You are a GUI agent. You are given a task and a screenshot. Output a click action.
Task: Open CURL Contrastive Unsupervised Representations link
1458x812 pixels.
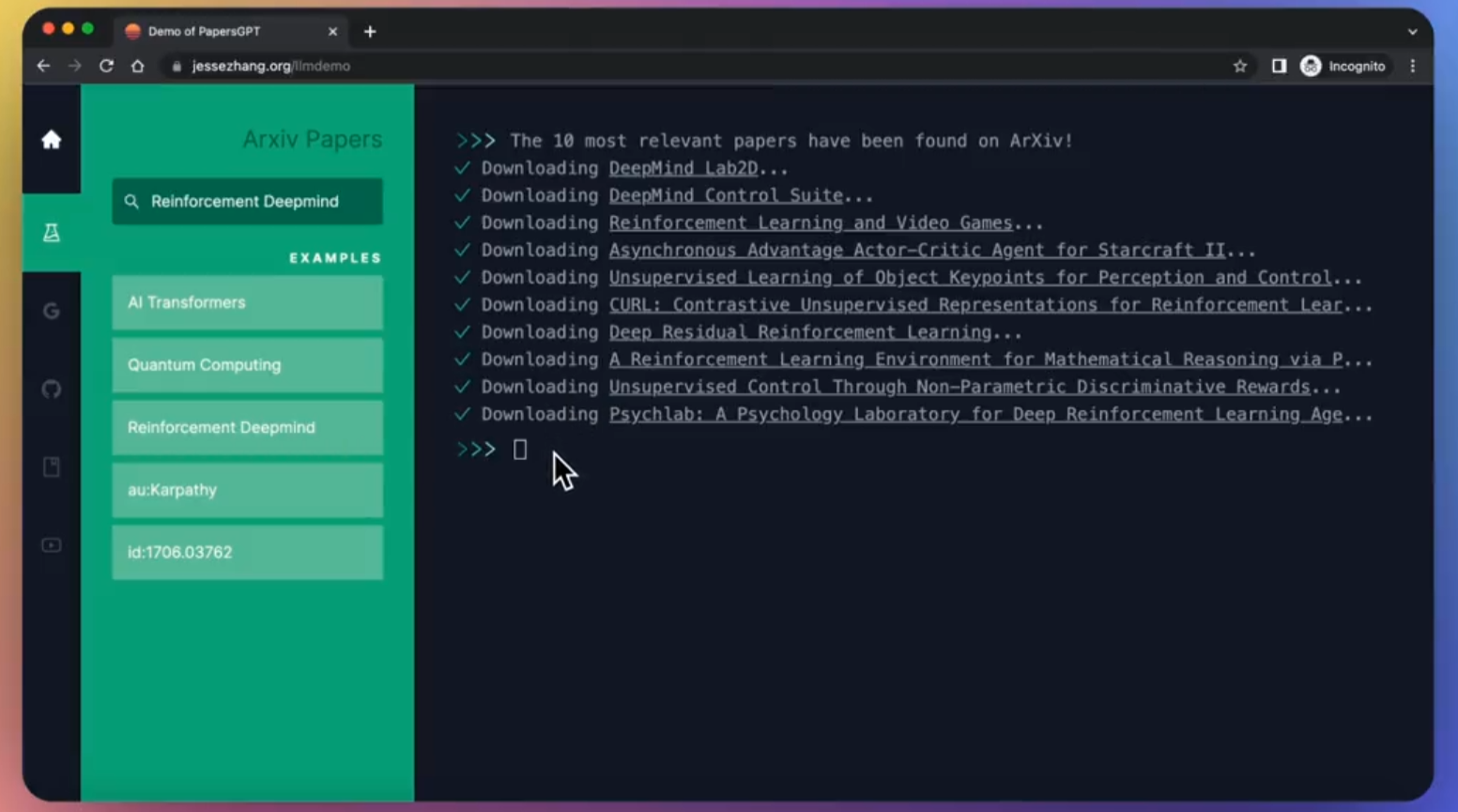[976, 304]
